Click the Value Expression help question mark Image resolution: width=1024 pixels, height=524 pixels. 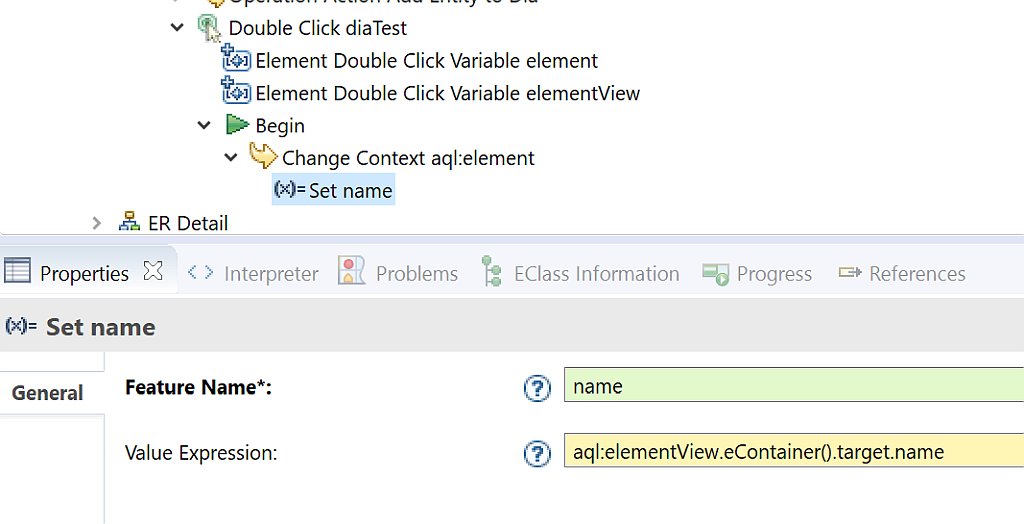[537, 453]
